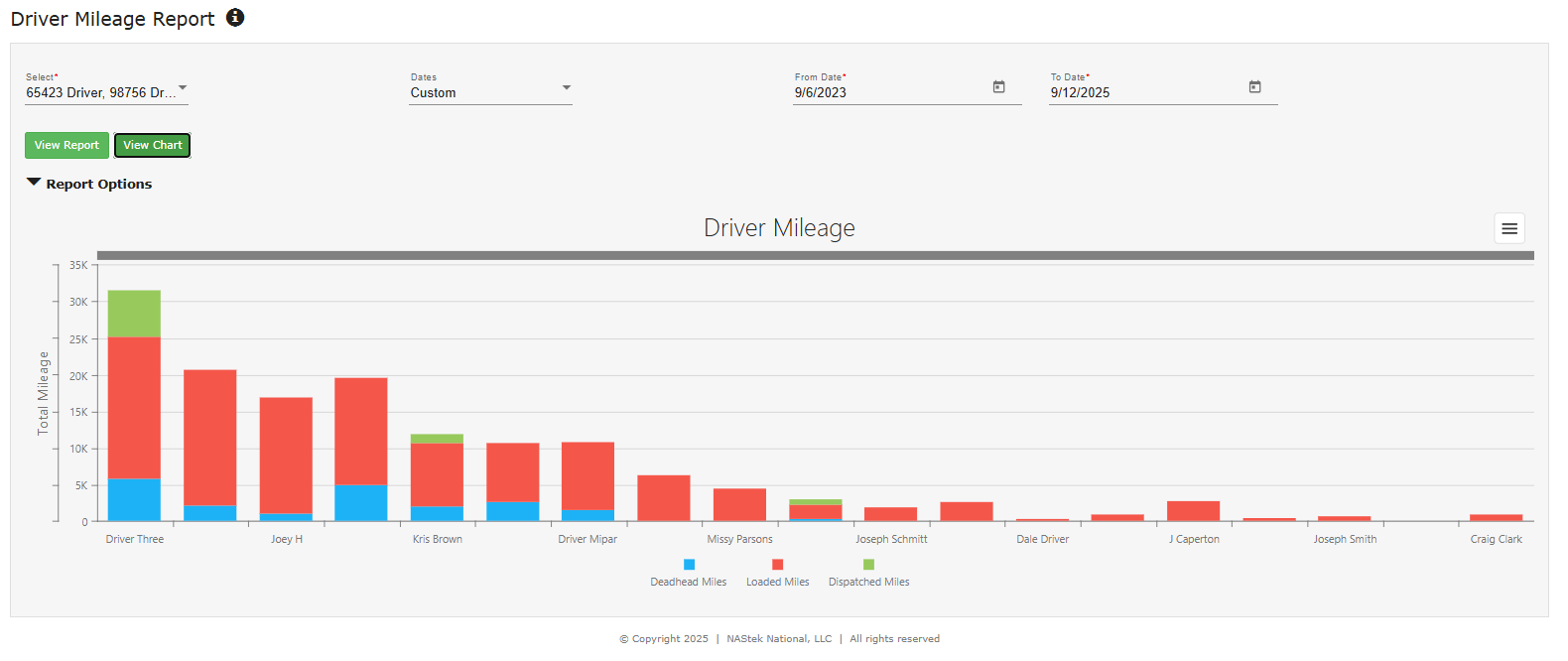This screenshot has height=661, width=1568.
Task: Open the chart hamburger context menu
Action: pos(1508,228)
